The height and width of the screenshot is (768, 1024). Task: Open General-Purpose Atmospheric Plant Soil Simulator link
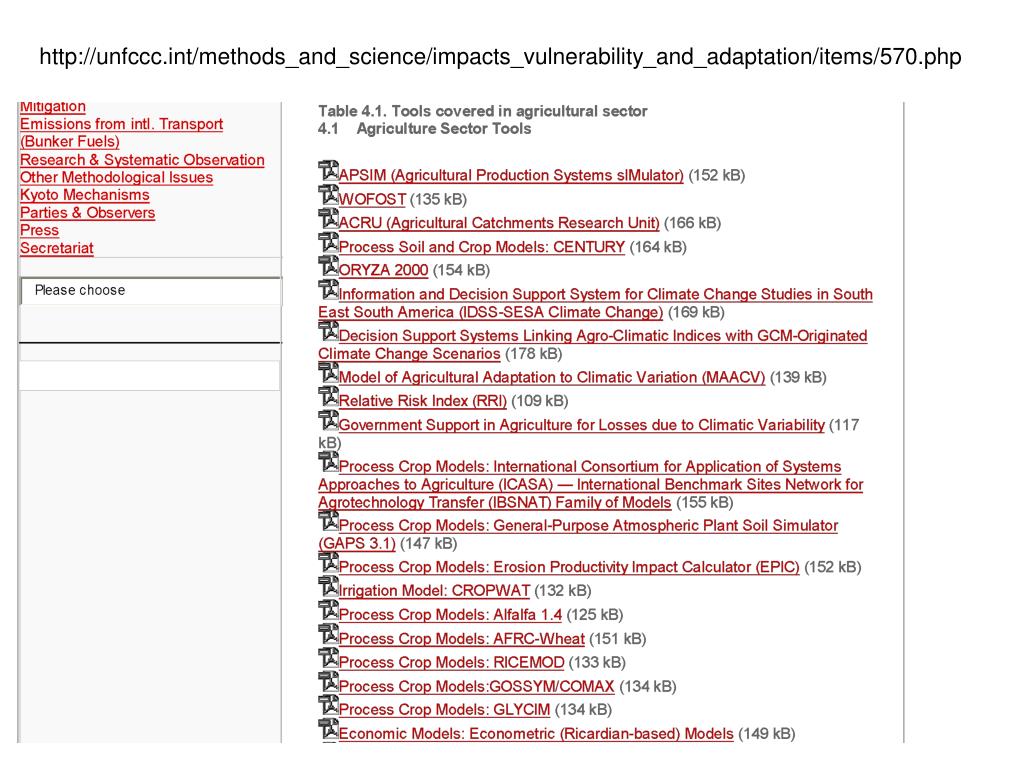pos(579,534)
